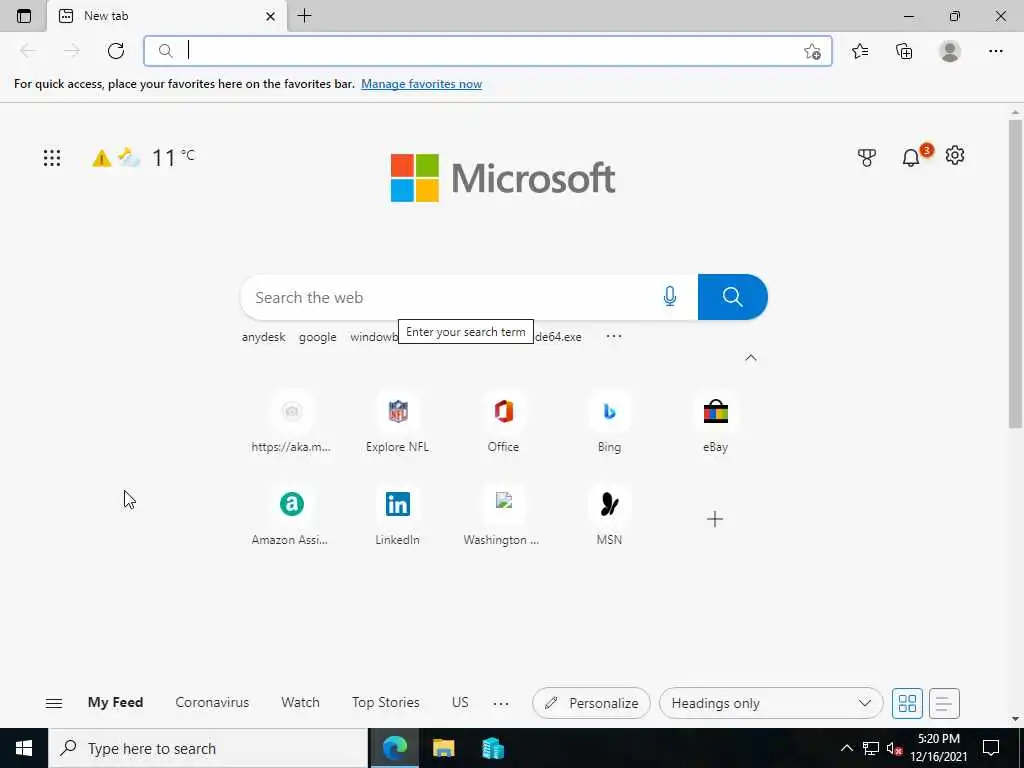Open the eBay quick link
Screen dimensions: 1024x768
tap(715, 423)
